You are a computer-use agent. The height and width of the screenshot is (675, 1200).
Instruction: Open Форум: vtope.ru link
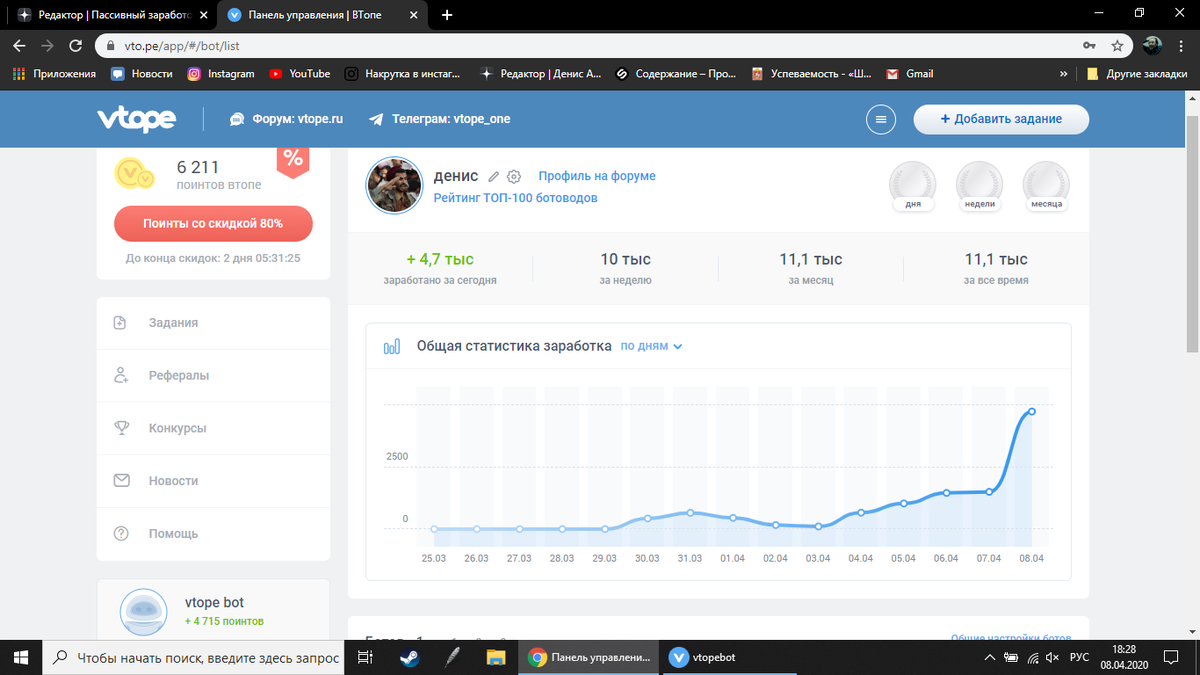click(x=286, y=119)
